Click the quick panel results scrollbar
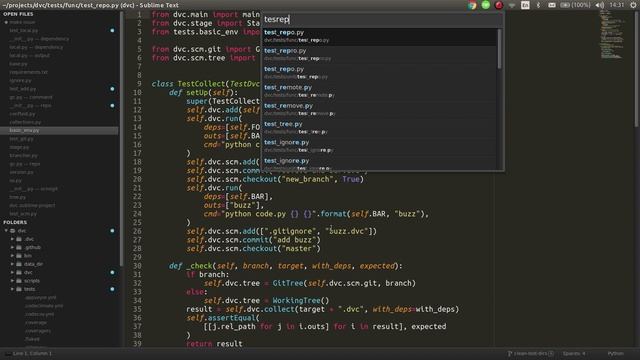Viewport: 640px width, 360px height. tap(499, 48)
